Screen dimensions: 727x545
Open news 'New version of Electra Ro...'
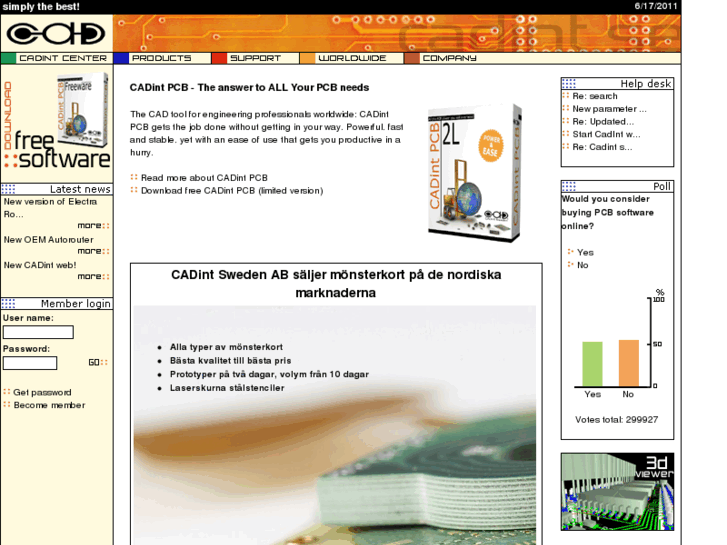50,208
